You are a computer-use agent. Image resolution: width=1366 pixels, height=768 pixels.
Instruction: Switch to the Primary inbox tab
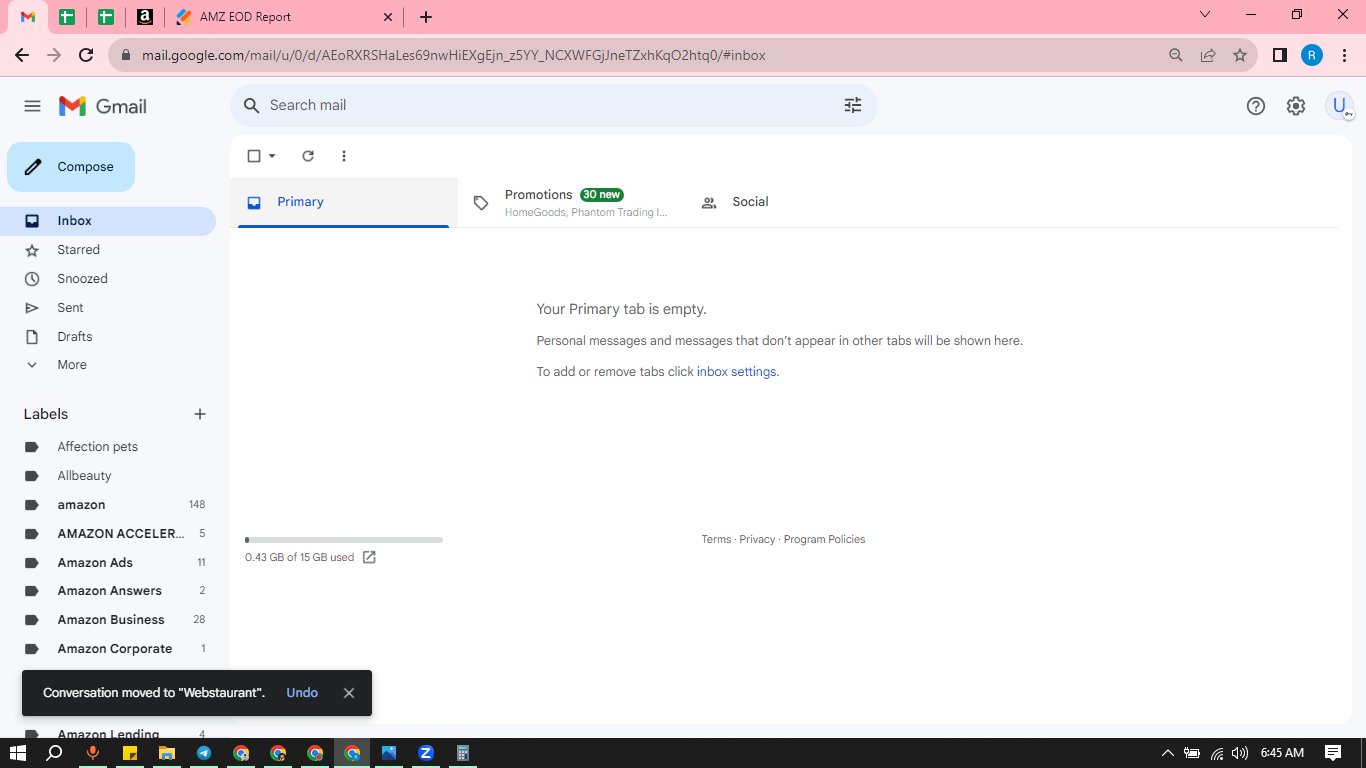[344, 202]
